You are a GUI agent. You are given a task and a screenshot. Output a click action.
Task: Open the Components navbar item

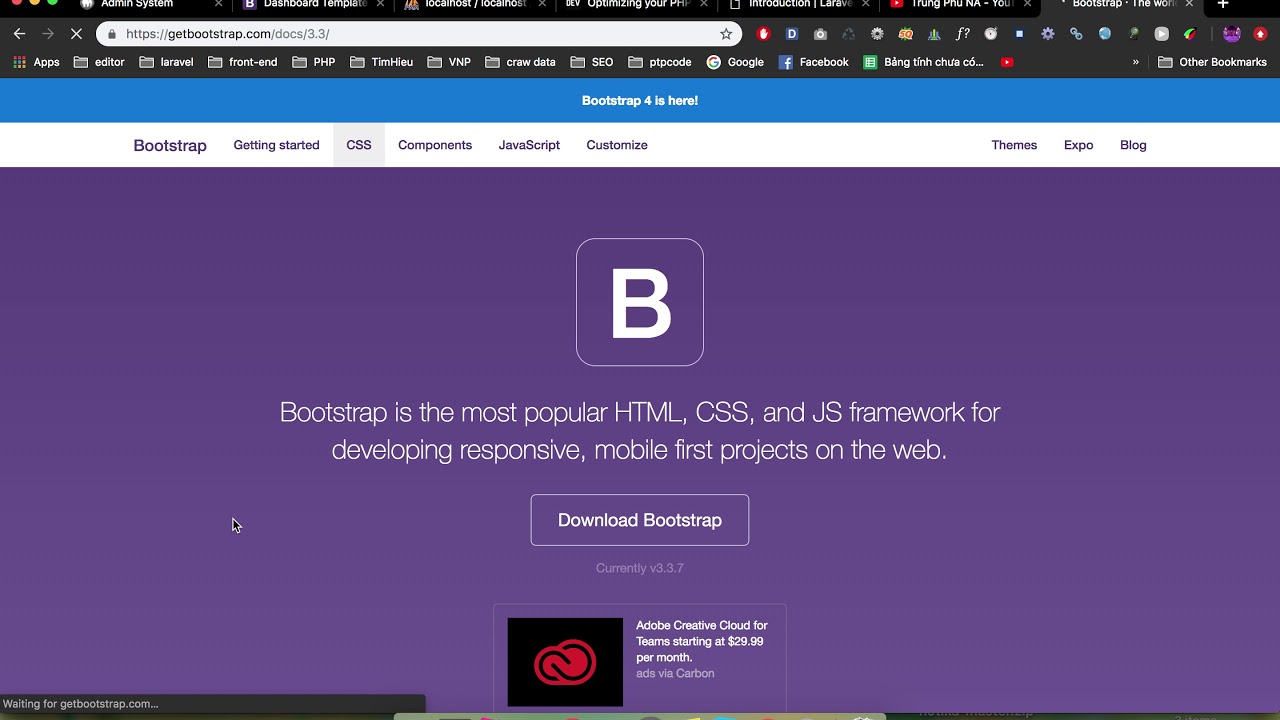click(435, 145)
